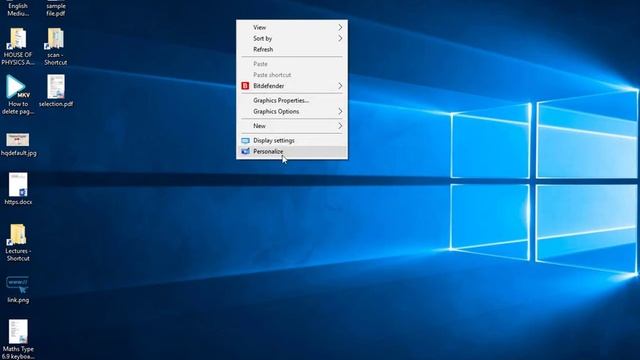Click the "link.png" file name label
640x360 pixels.
18,300
